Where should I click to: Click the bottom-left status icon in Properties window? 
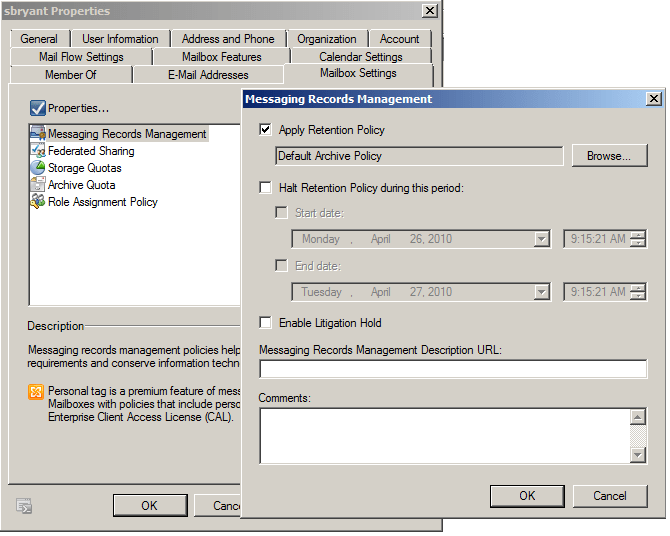[x=25, y=507]
